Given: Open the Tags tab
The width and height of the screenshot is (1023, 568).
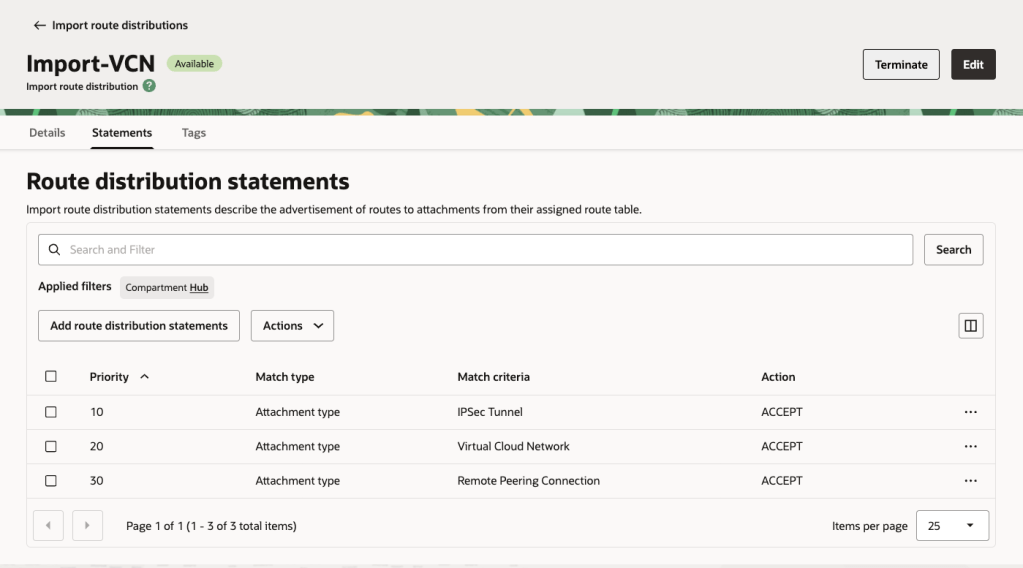Looking at the screenshot, I should pyautogui.click(x=194, y=132).
